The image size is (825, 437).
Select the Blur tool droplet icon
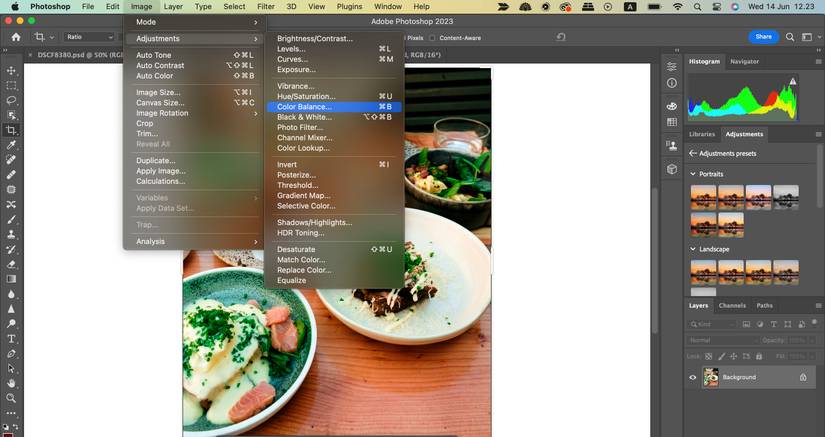pos(11,294)
